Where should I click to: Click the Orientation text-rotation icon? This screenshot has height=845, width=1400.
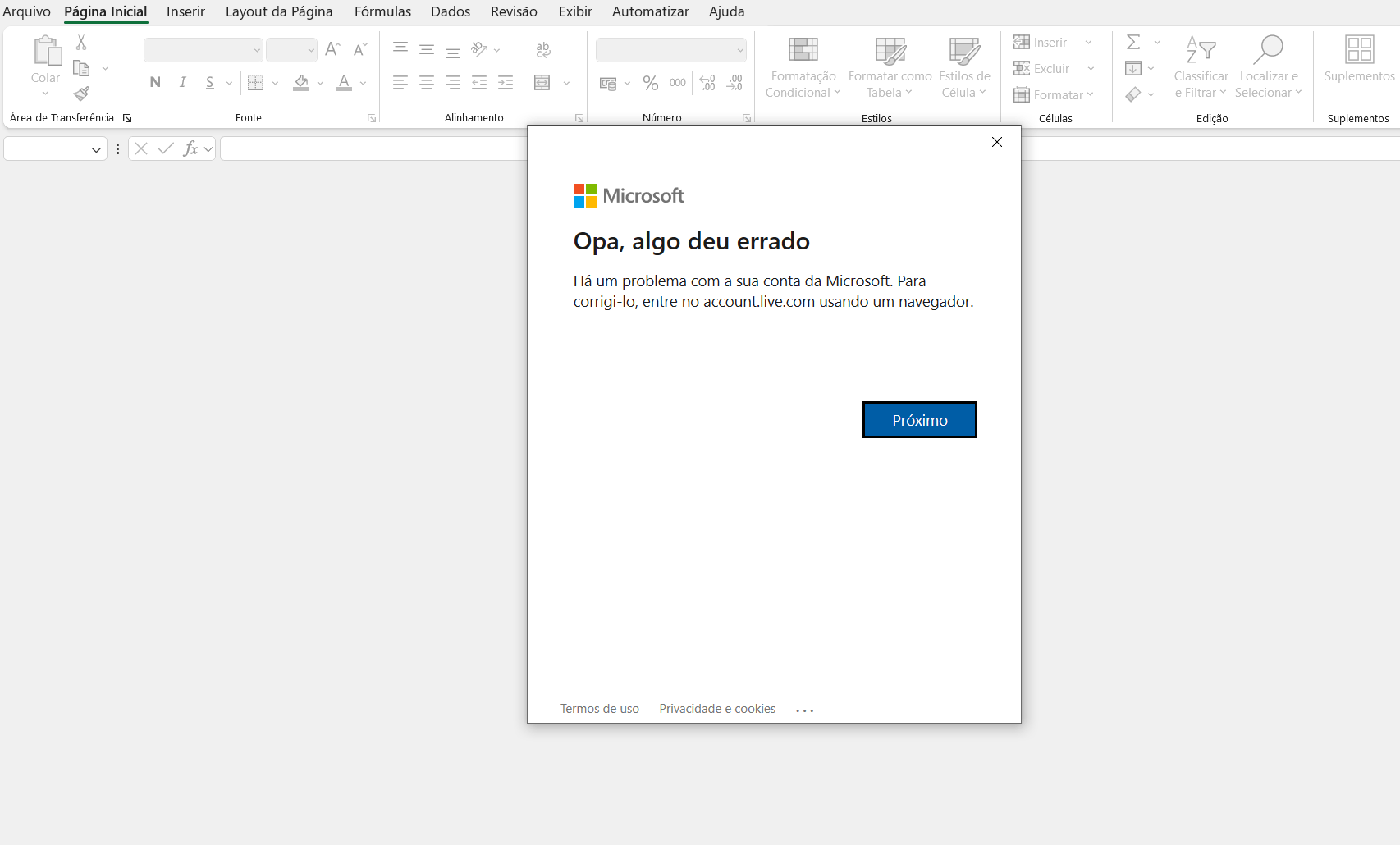pos(480,49)
